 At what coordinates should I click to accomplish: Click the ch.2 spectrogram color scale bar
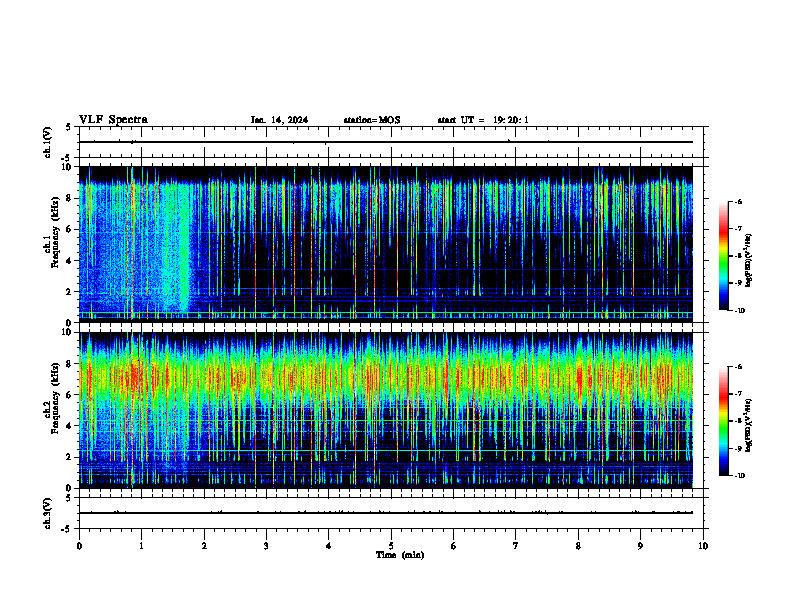724,421
